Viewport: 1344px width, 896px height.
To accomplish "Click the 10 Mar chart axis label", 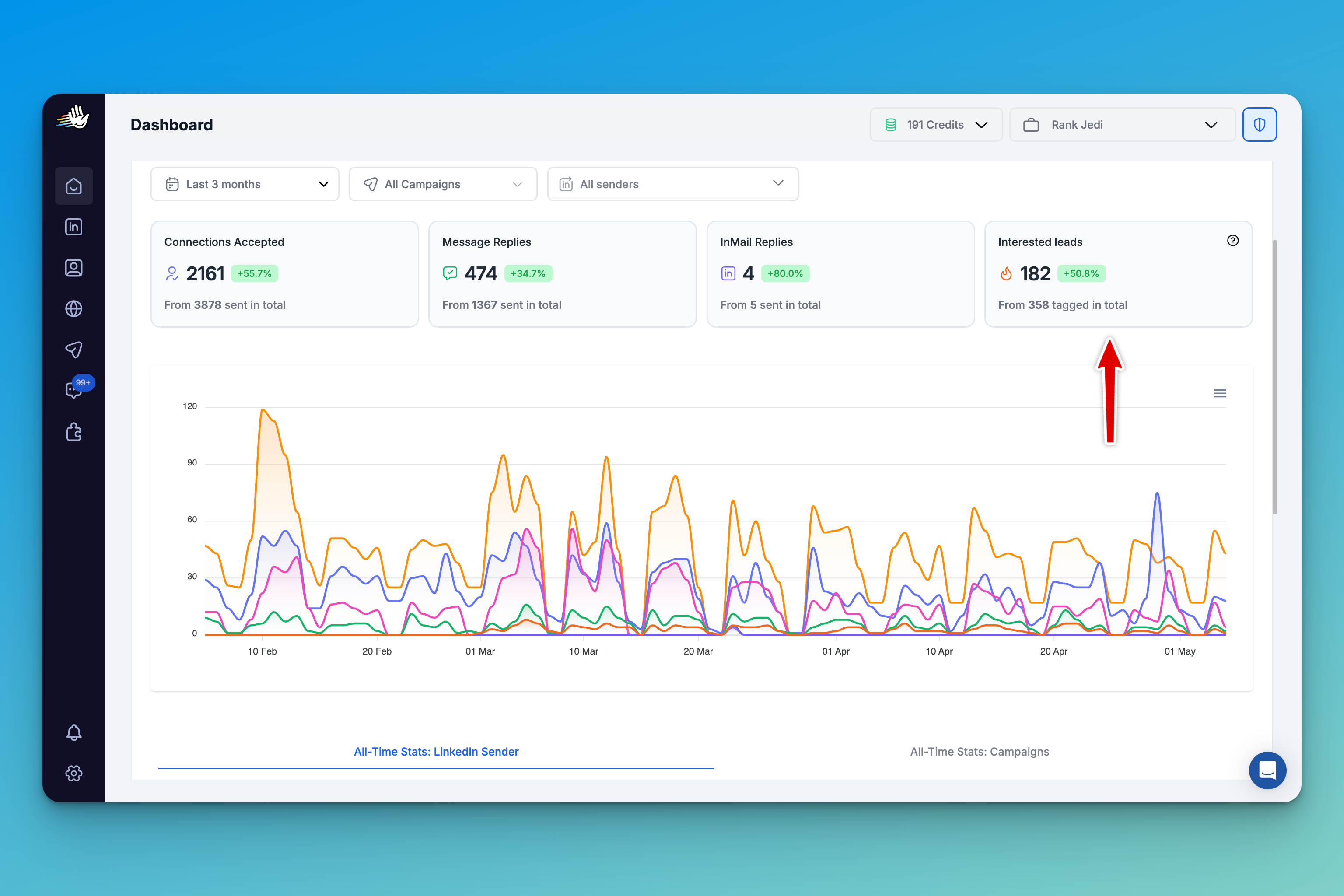I will click(x=584, y=651).
